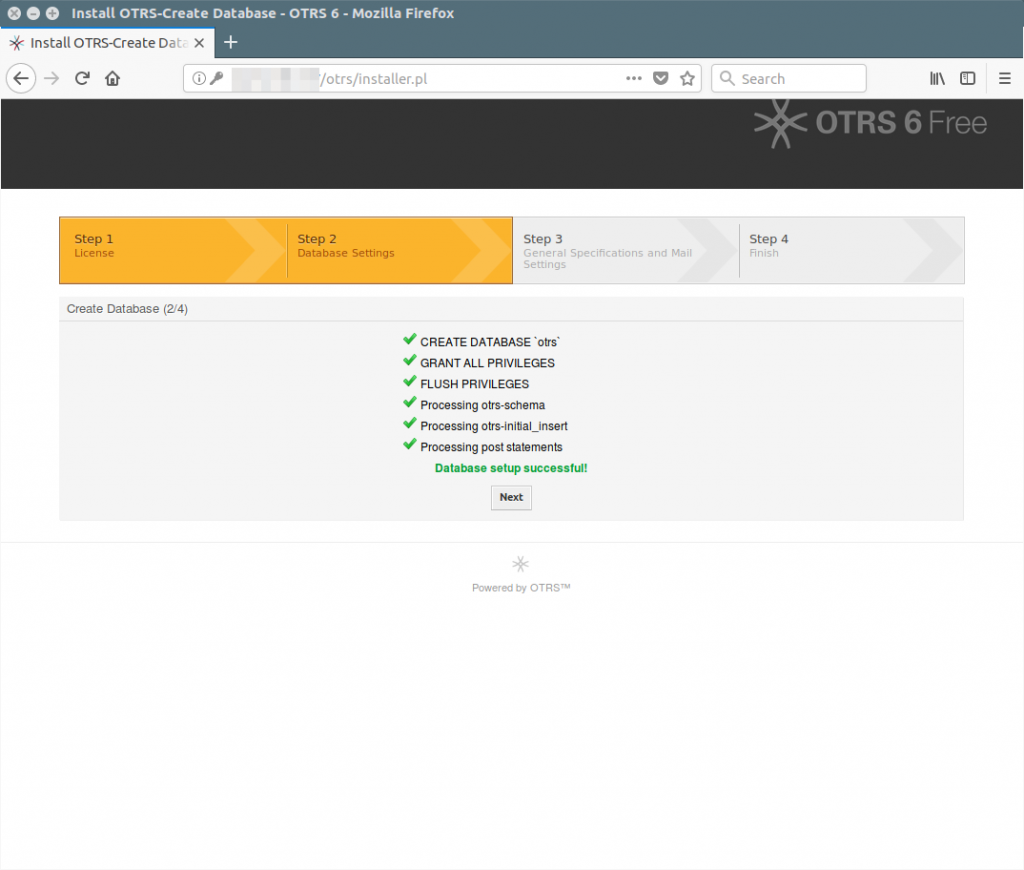The width and height of the screenshot is (1024, 870).
Task: Click the Pocket save icon
Action: pos(661,78)
